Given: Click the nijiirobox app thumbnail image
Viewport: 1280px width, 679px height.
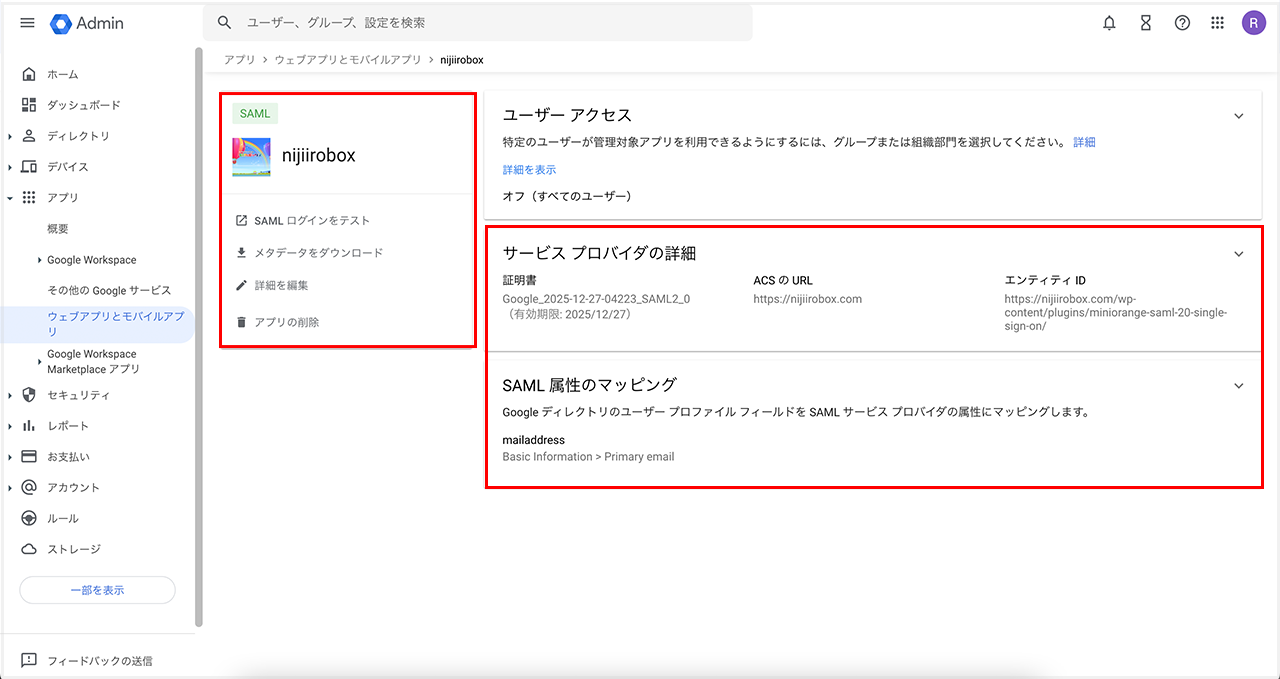Looking at the screenshot, I should pyautogui.click(x=251, y=157).
